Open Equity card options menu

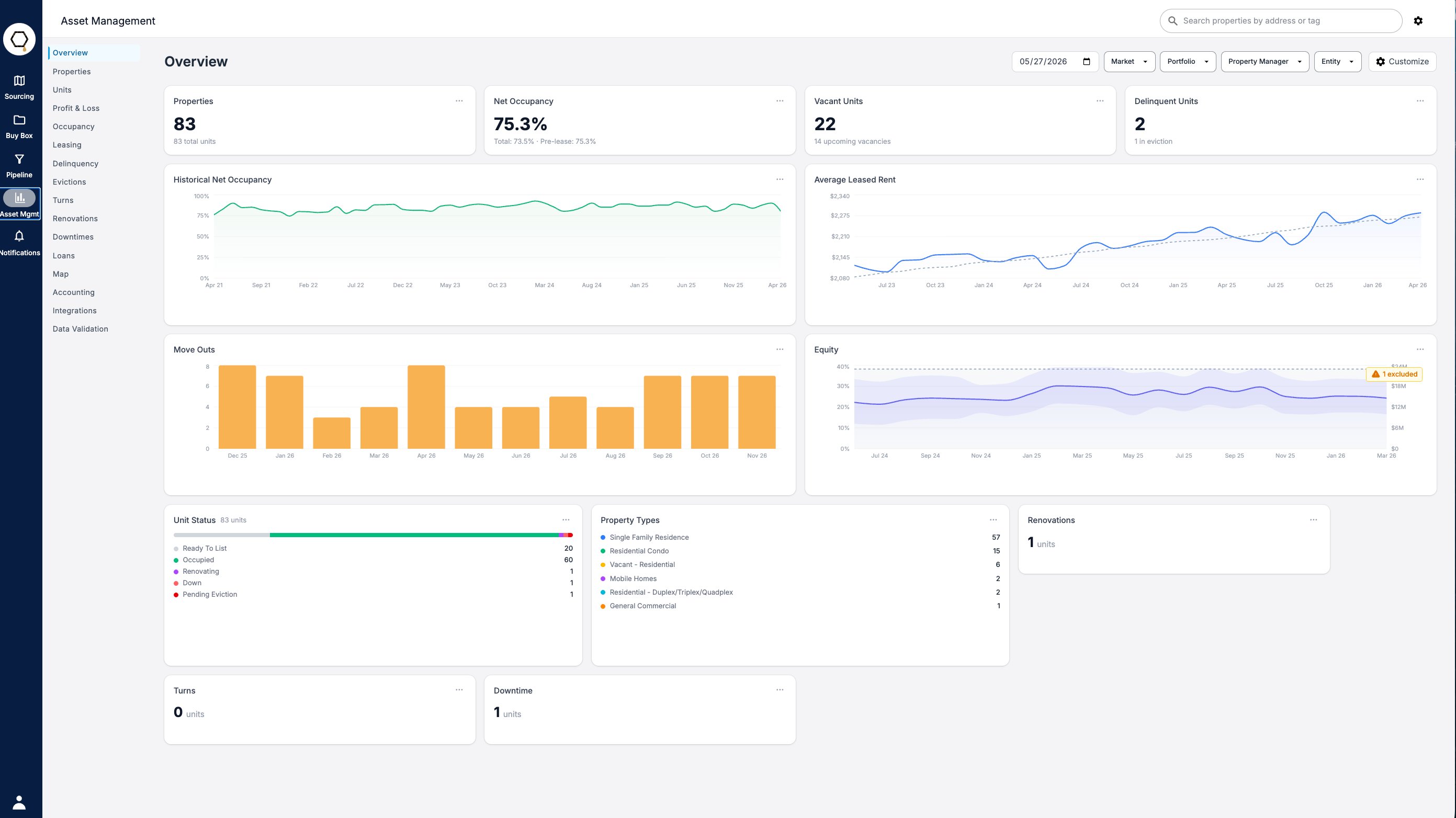tap(1420, 350)
